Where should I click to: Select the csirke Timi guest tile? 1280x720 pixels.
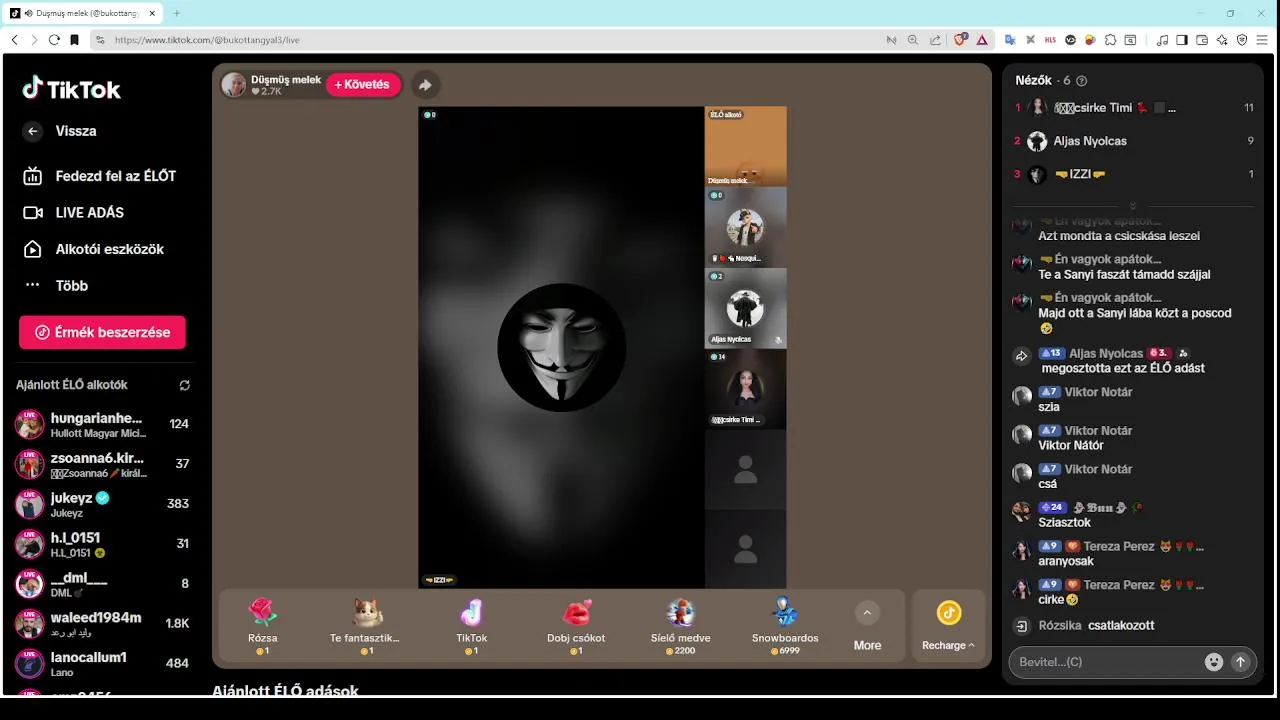click(x=745, y=389)
